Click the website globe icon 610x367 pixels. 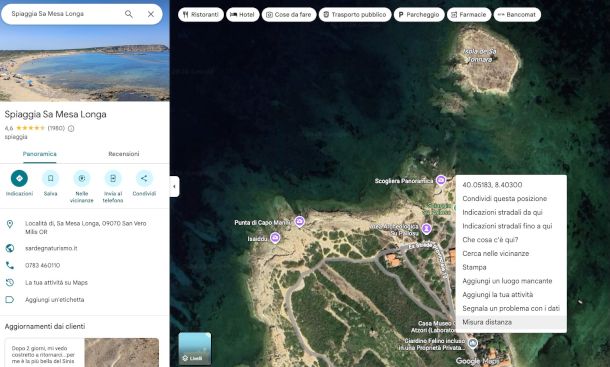point(10,248)
